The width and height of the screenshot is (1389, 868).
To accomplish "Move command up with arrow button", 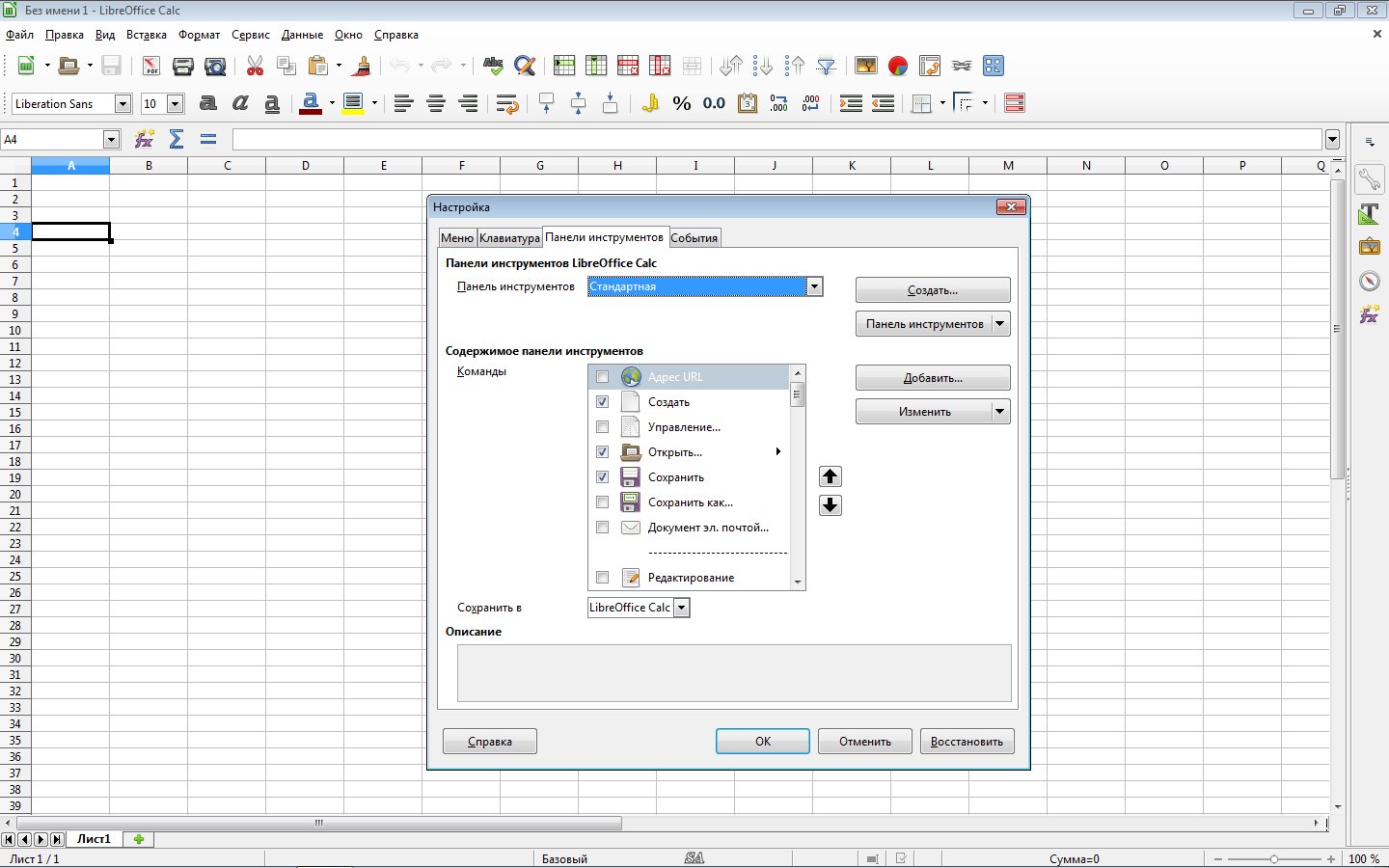I will coord(830,476).
